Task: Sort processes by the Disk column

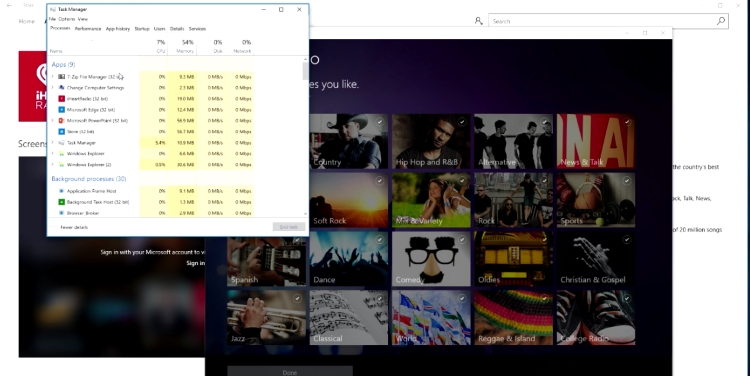Action: pos(211,46)
